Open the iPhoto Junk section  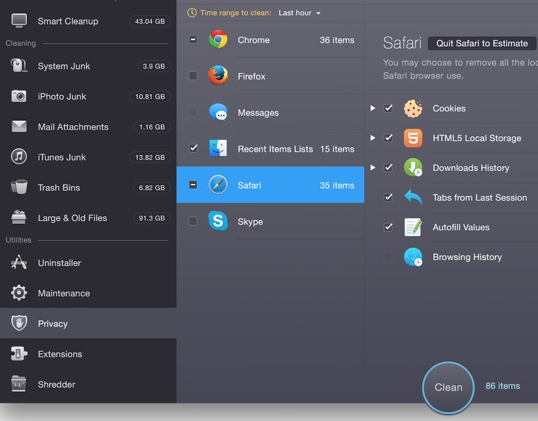tap(88, 96)
